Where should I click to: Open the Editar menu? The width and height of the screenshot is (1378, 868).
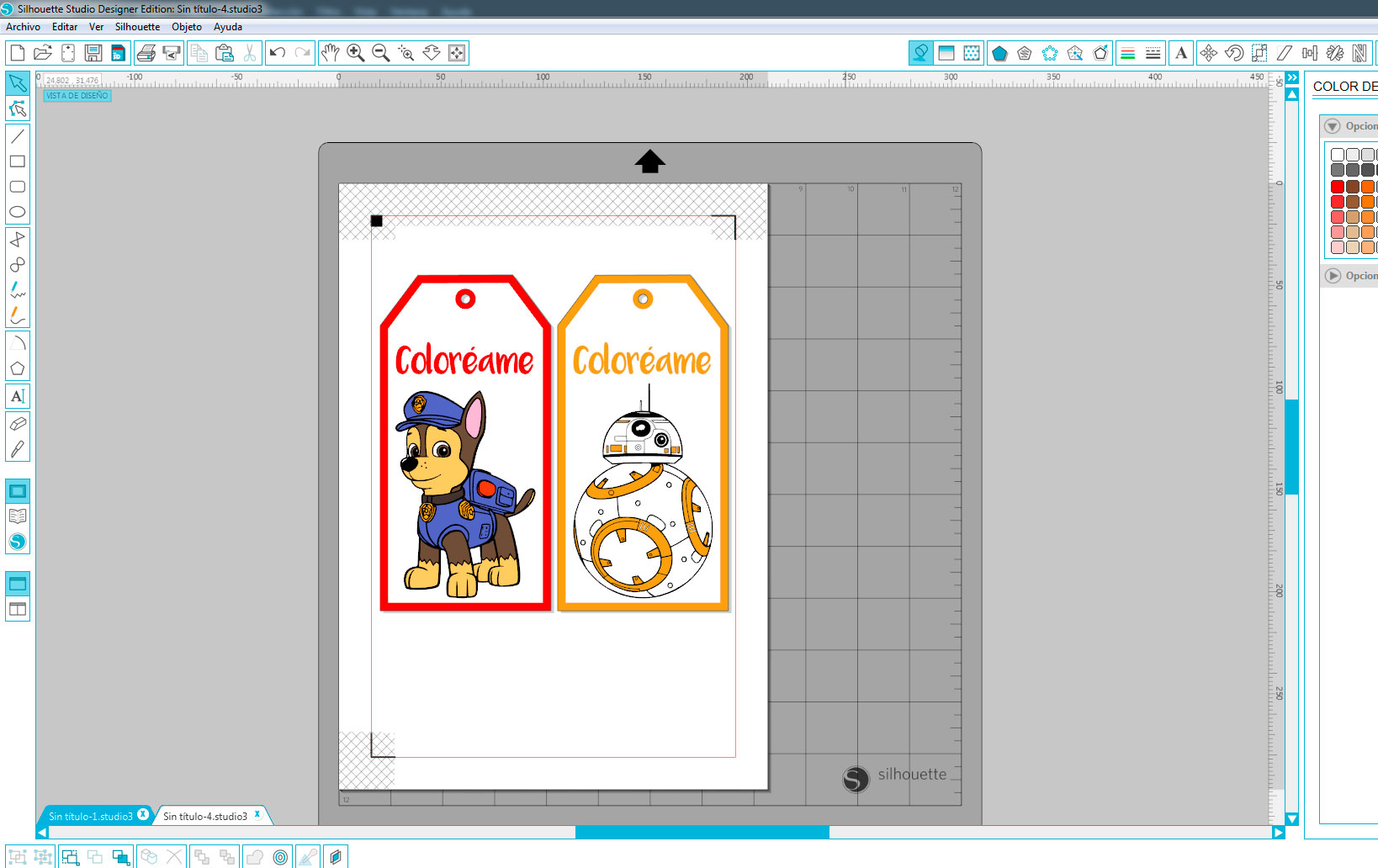coord(65,27)
